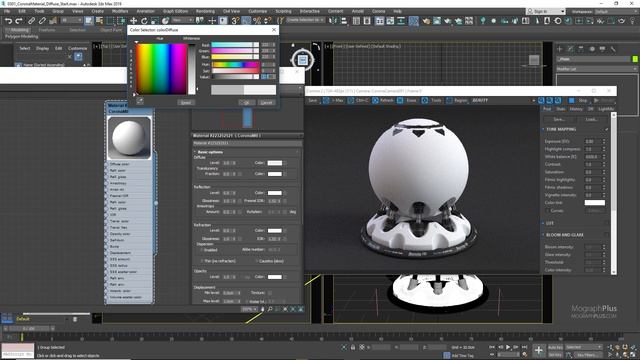Toggle the 3D Snaps icon
This screenshot has width=640, height=360.
click(236, 20)
